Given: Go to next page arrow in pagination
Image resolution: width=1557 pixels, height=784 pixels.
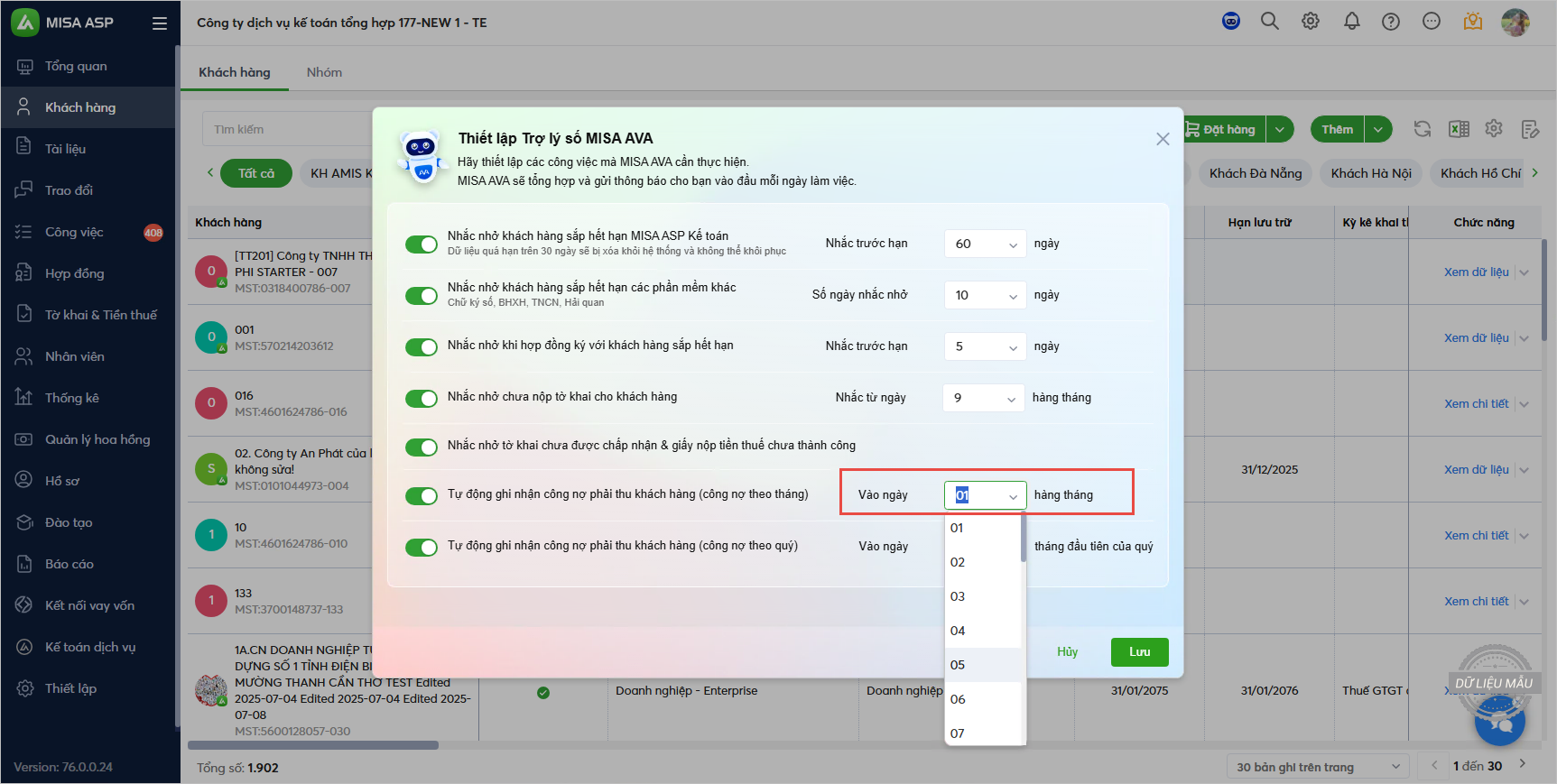Looking at the screenshot, I should 1523,764.
